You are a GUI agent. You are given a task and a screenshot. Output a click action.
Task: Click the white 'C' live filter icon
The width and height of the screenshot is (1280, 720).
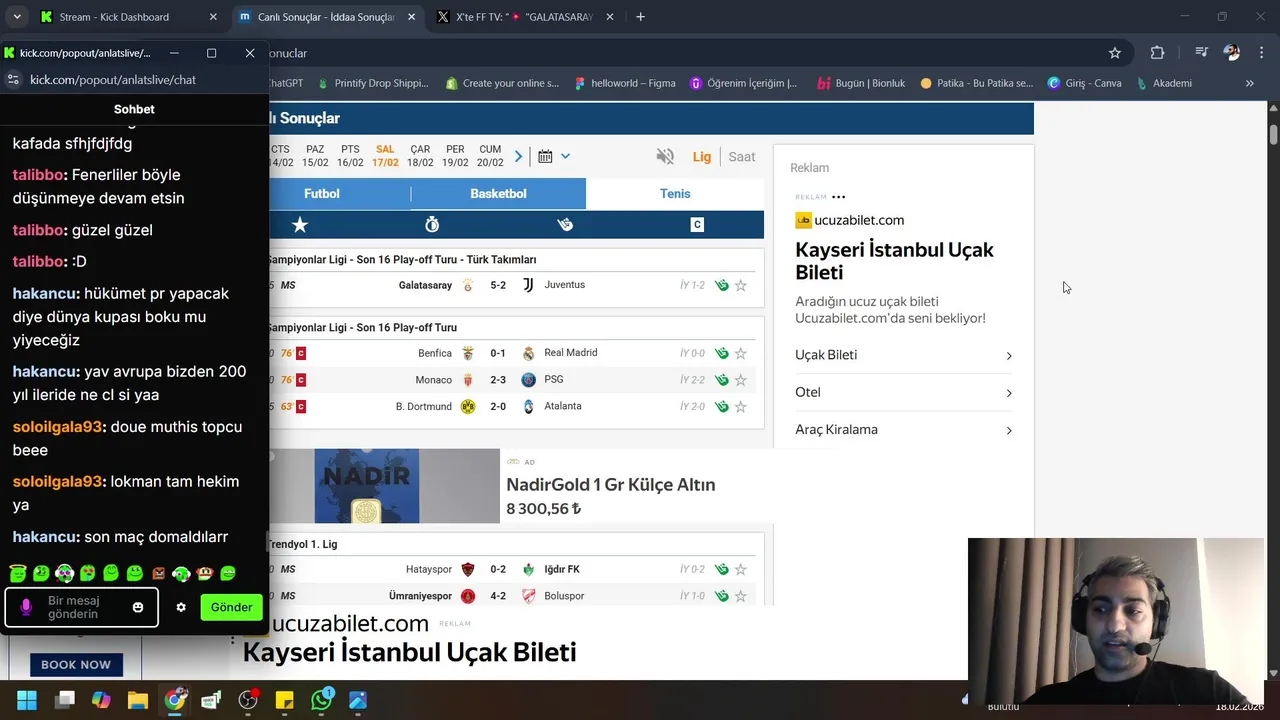pyautogui.click(x=697, y=225)
